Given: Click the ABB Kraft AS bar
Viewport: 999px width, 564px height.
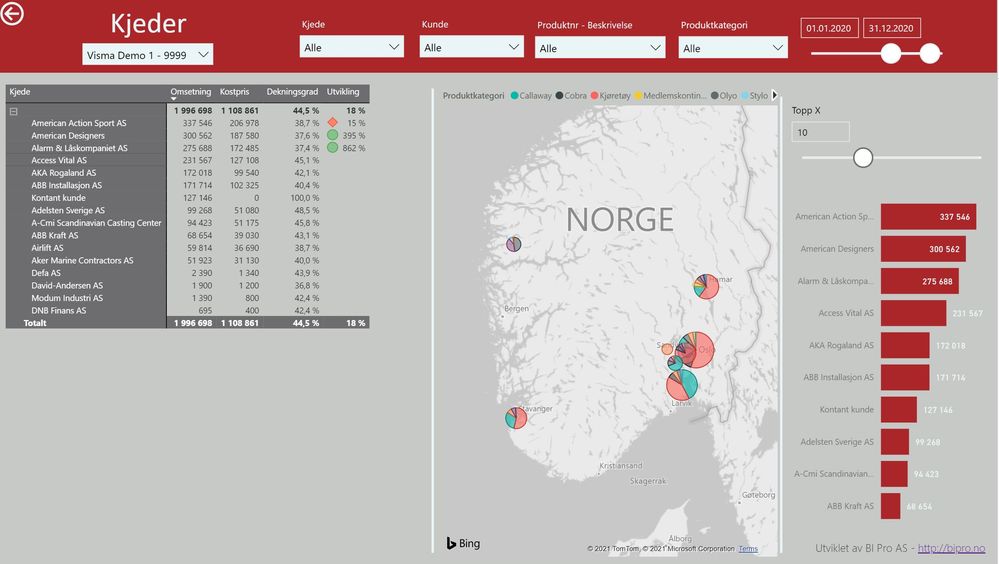Looking at the screenshot, I should (891, 506).
